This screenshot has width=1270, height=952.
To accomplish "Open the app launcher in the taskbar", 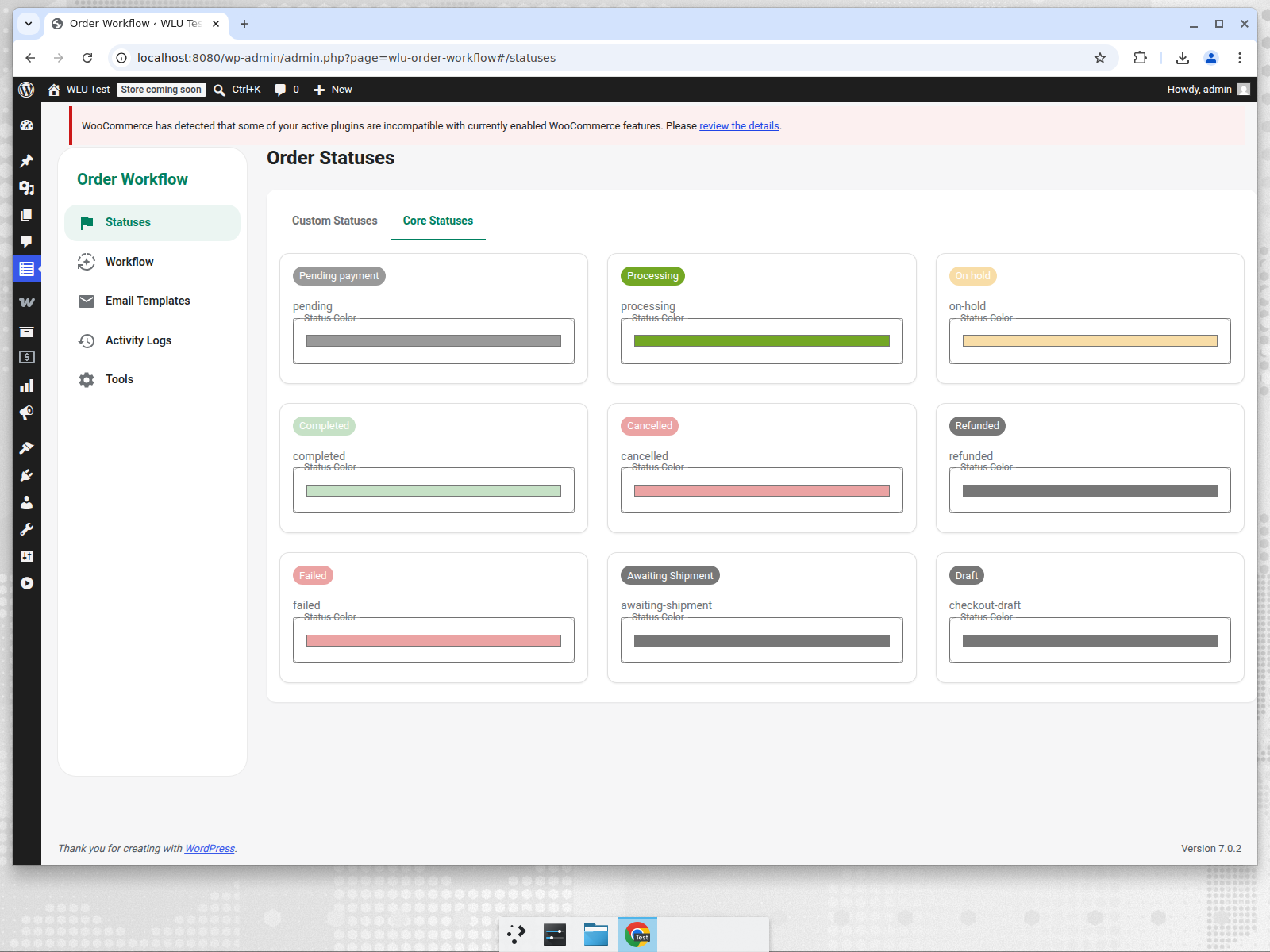I will pos(517,935).
